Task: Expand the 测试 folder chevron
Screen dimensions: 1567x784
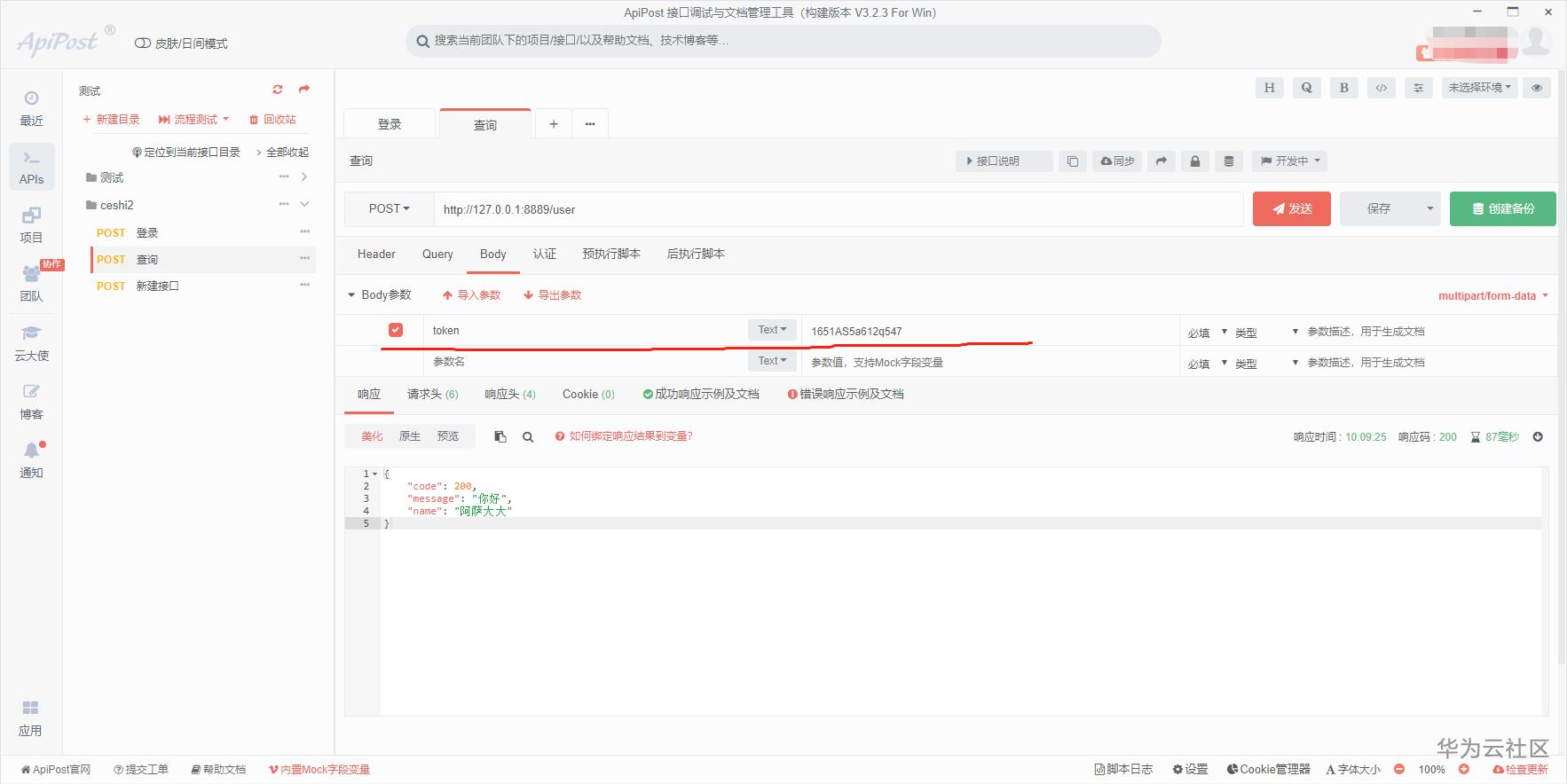Action: (x=304, y=177)
